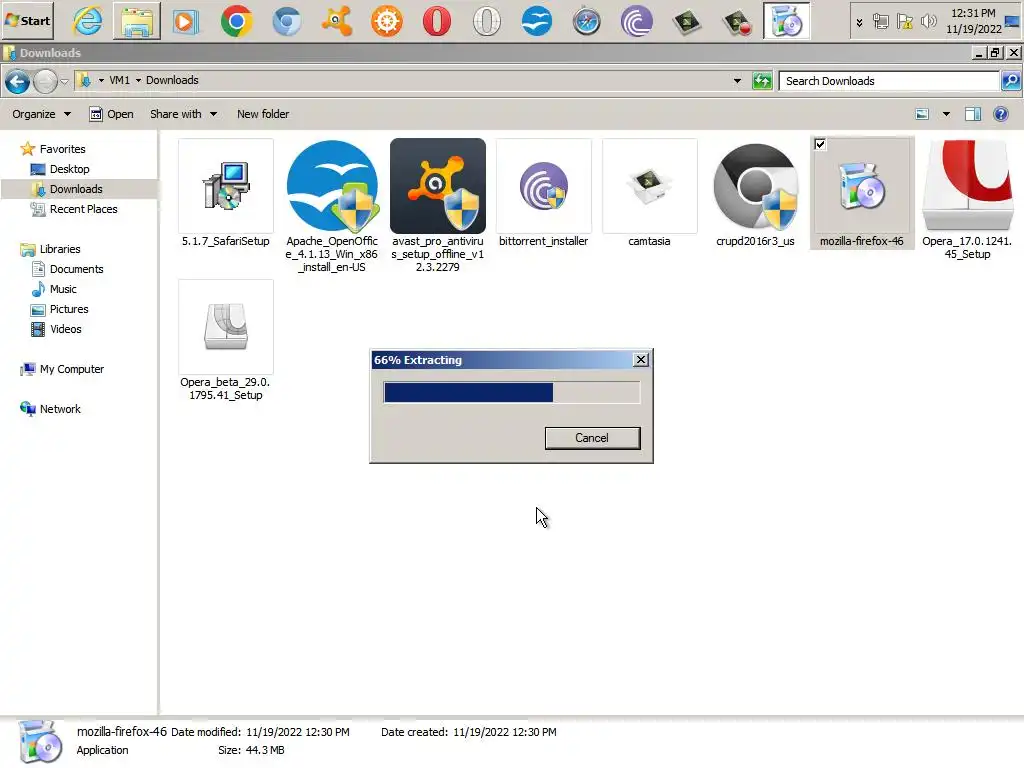Open Windows Explorer taskbar icon
Screen dimensions: 1024x768
coord(136,21)
